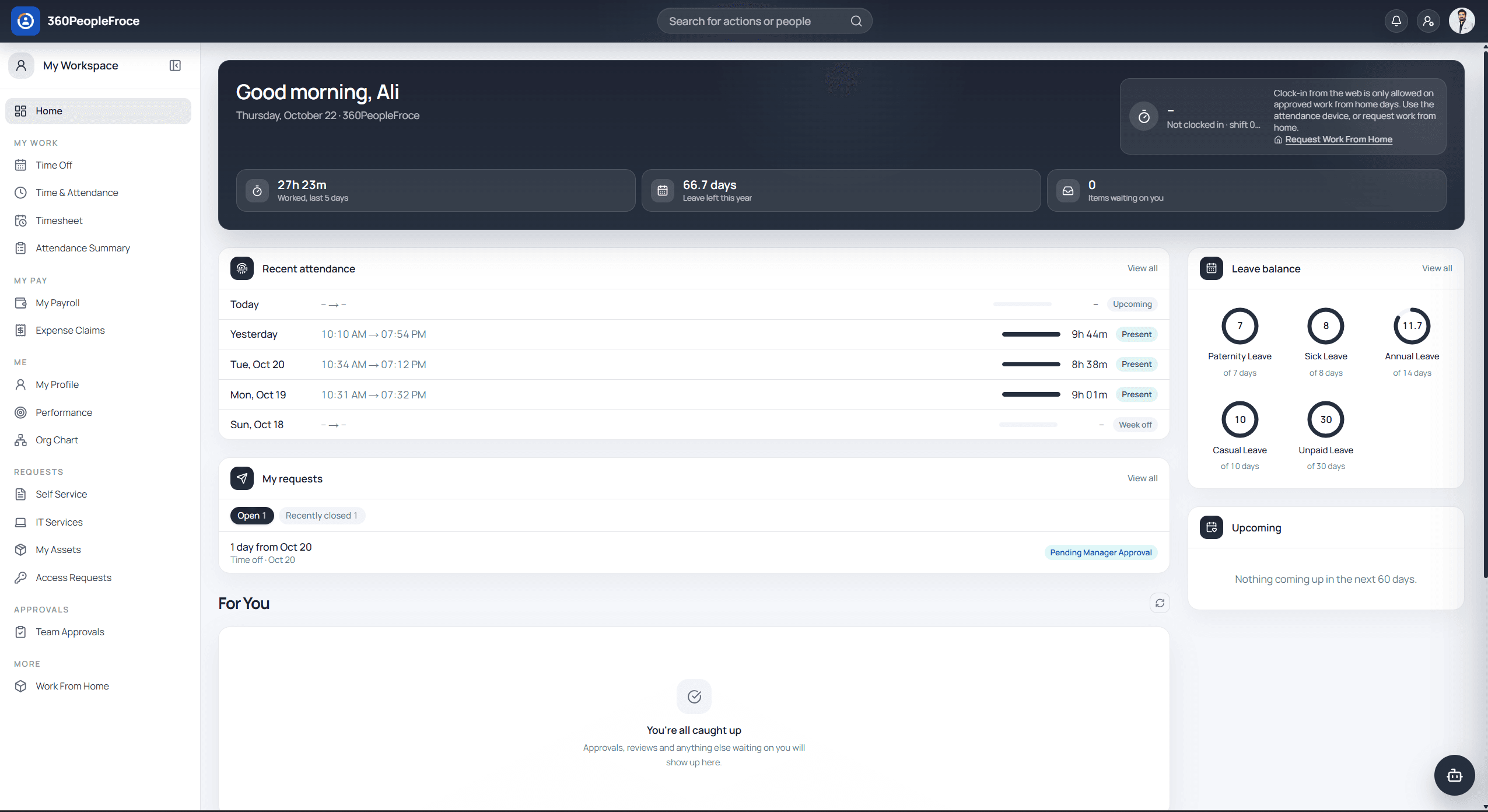Click the Upcoming calendar icon
This screenshot has height=812, width=1488.
1212,527
